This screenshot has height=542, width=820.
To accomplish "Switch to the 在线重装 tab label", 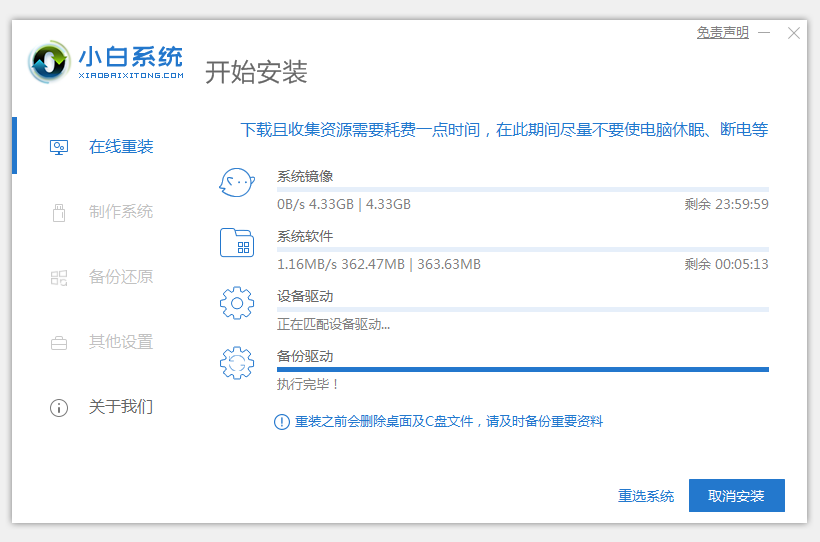I will point(121,147).
